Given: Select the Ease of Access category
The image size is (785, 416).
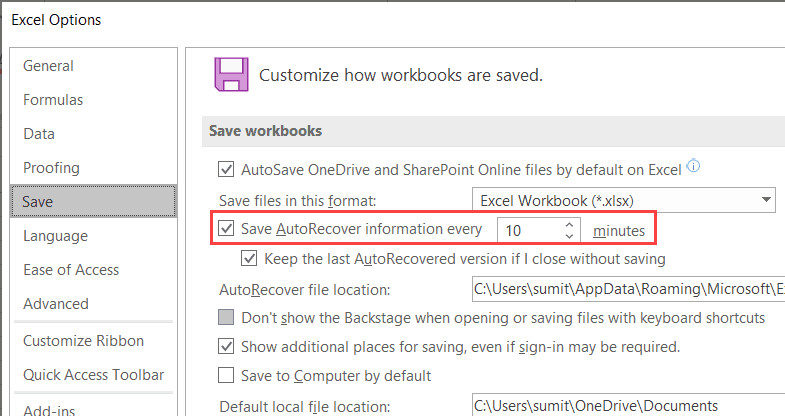Looking at the screenshot, I should coord(71,270).
